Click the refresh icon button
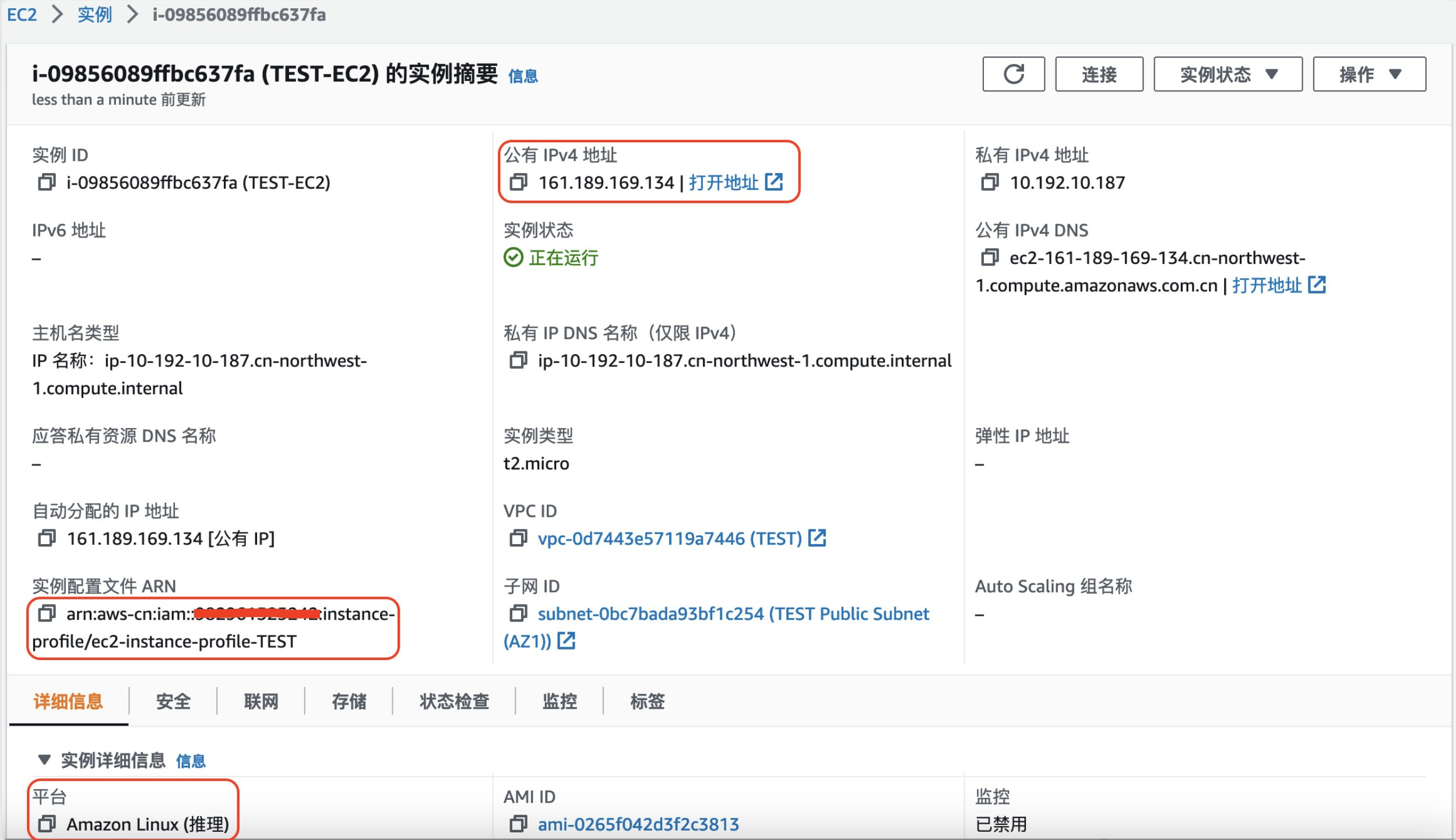Image resolution: width=1456 pixels, height=840 pixels. tap(1013, 75)
